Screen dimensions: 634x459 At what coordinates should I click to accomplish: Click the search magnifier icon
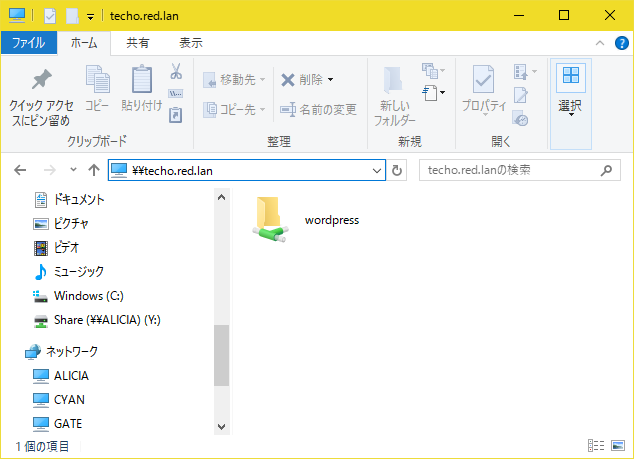point(606,170)
